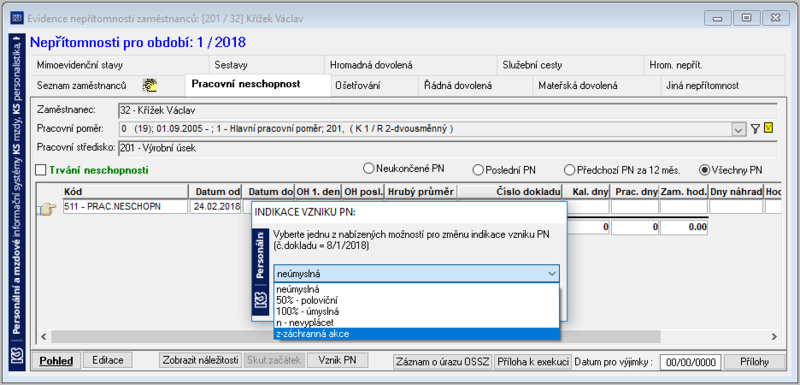800x385 pixels.
Task: Click the Datum do column header
Action: tap(268, 192)
